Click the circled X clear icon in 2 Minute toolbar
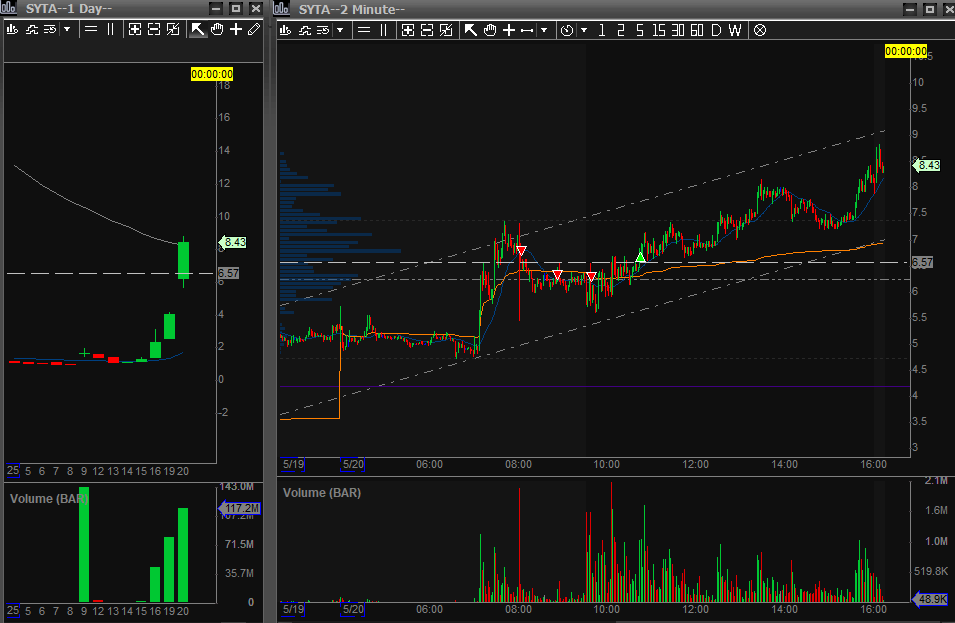The width and height of the screenshot is (955, 623). point(759,30)
